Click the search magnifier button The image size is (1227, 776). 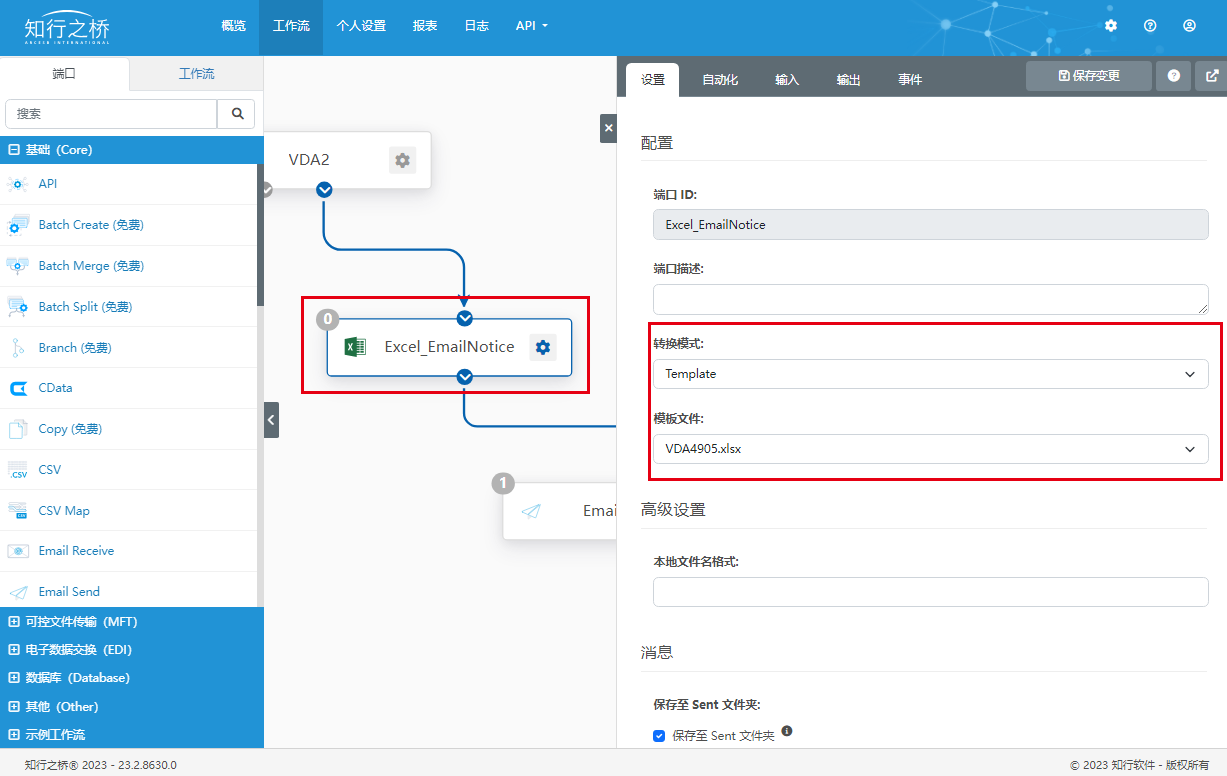237,114
